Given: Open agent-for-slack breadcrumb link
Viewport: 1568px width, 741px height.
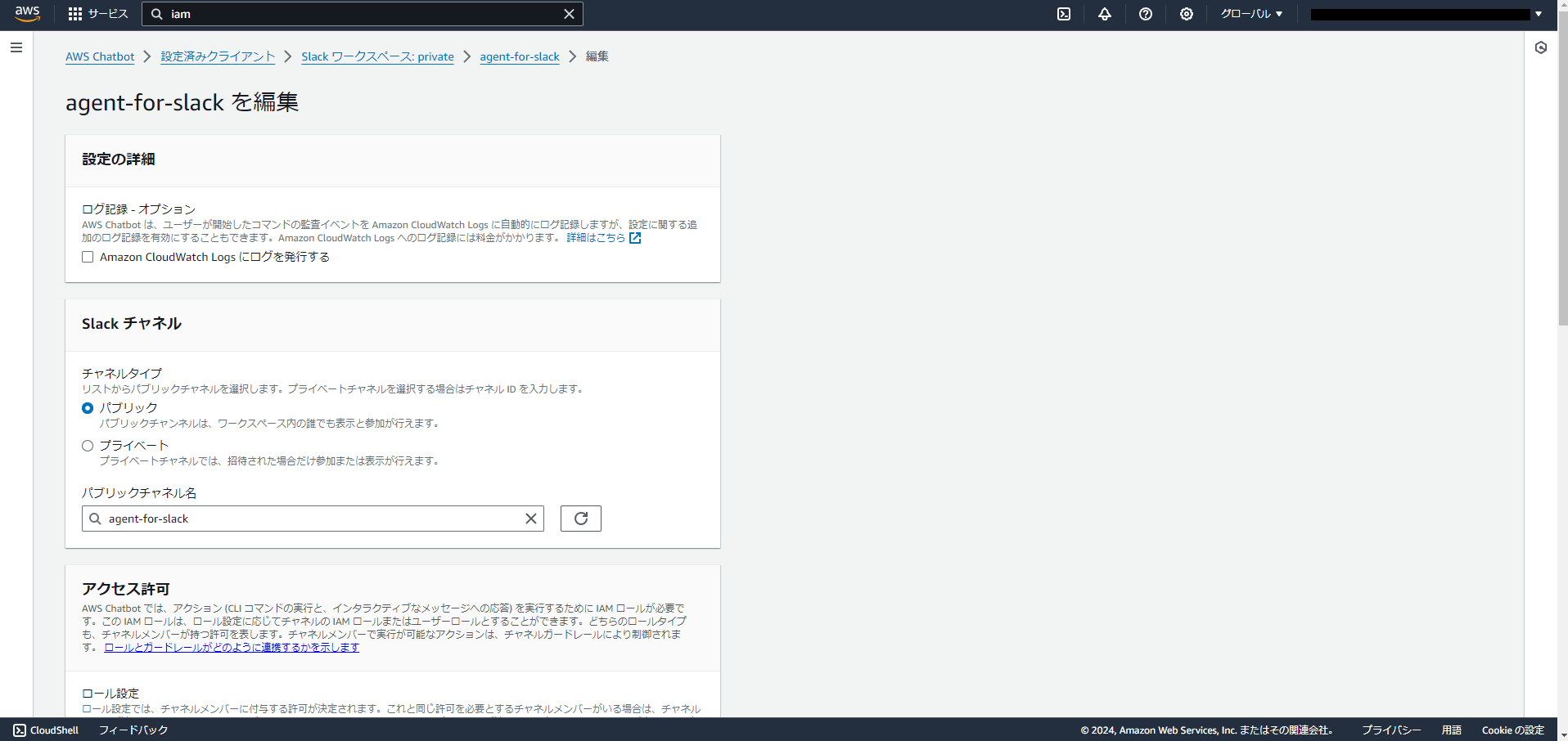Looking at the screenshot, I should 520,56.
